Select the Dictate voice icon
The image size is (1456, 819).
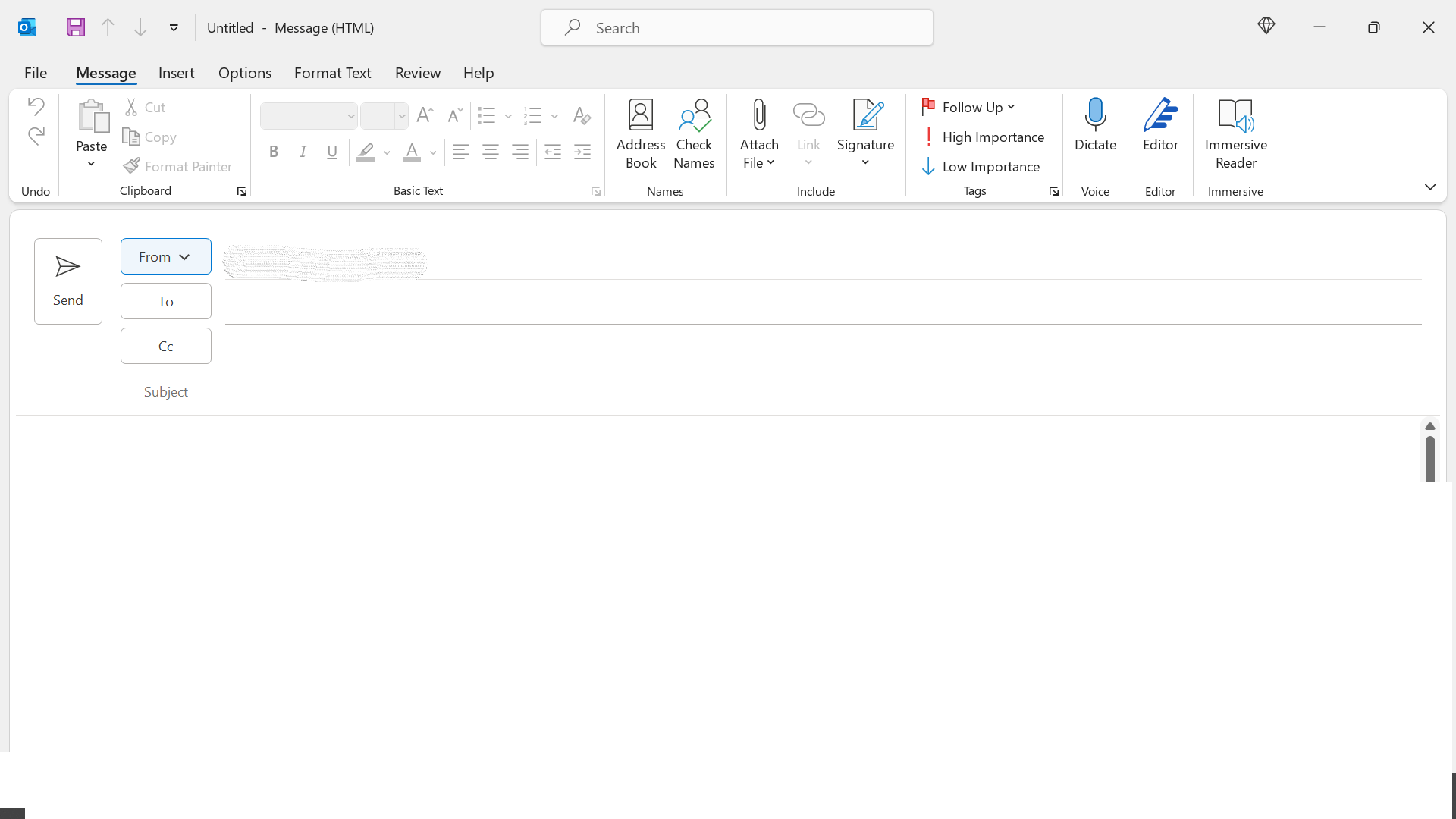1095,133
